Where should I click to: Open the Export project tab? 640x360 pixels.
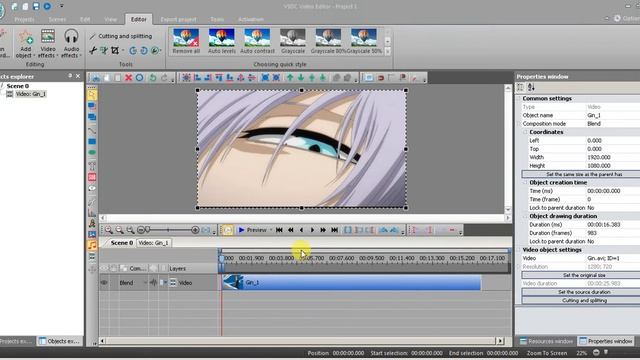coord(178,19)
